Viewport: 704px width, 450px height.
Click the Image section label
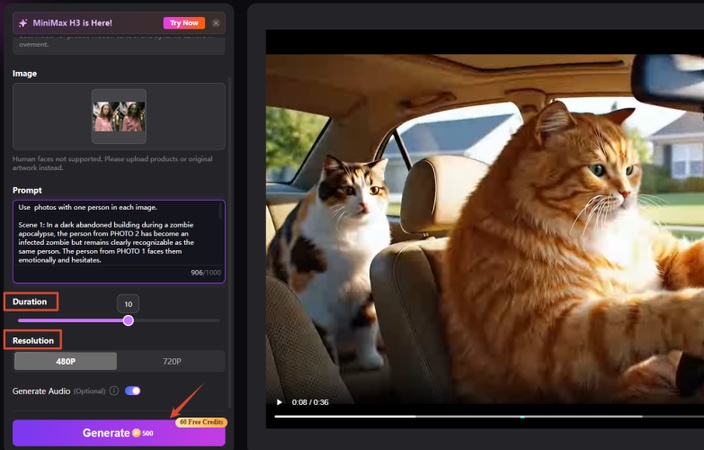pyautogui.click(x=25, y=73)
